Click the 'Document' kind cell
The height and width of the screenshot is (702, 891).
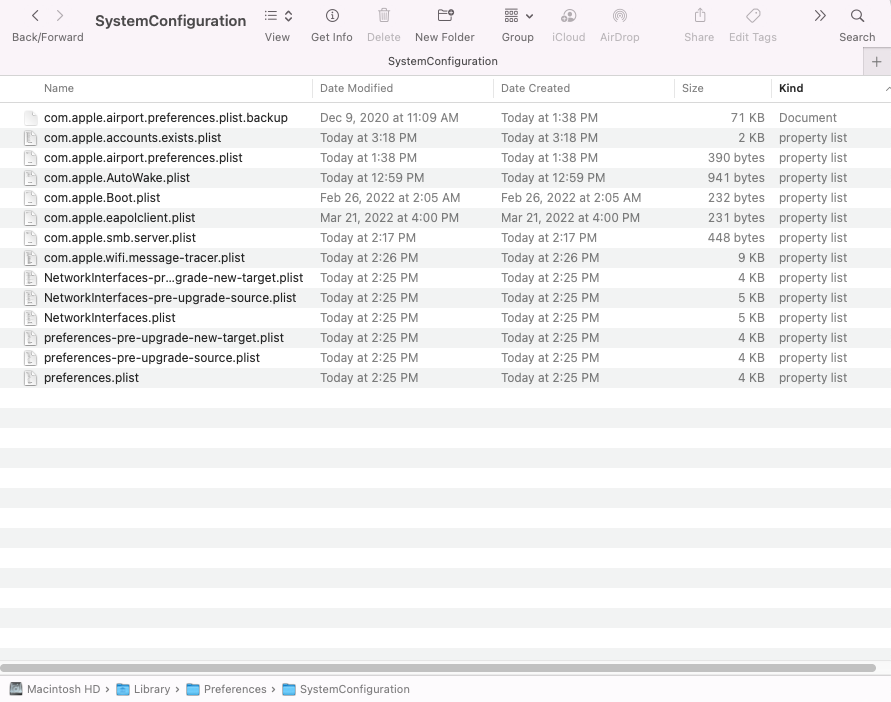point(807,118)
